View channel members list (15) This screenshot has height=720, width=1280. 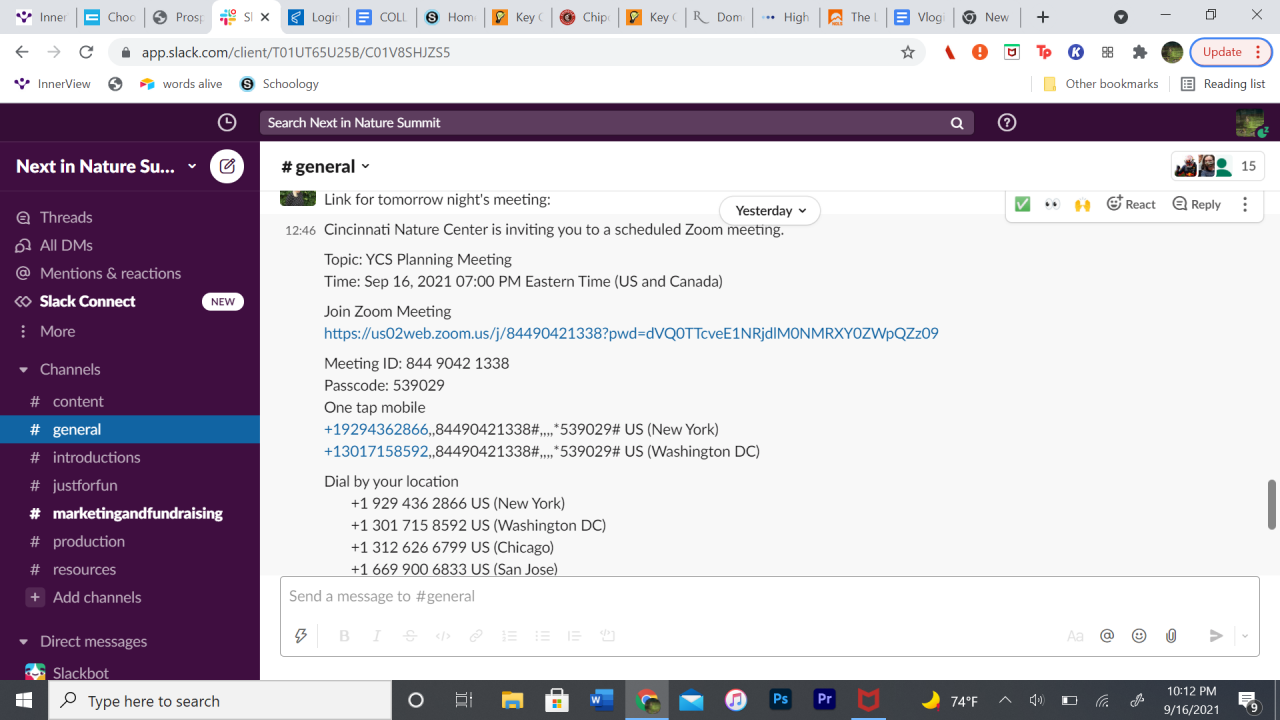pyautogui.click(x=1218, y=166)
